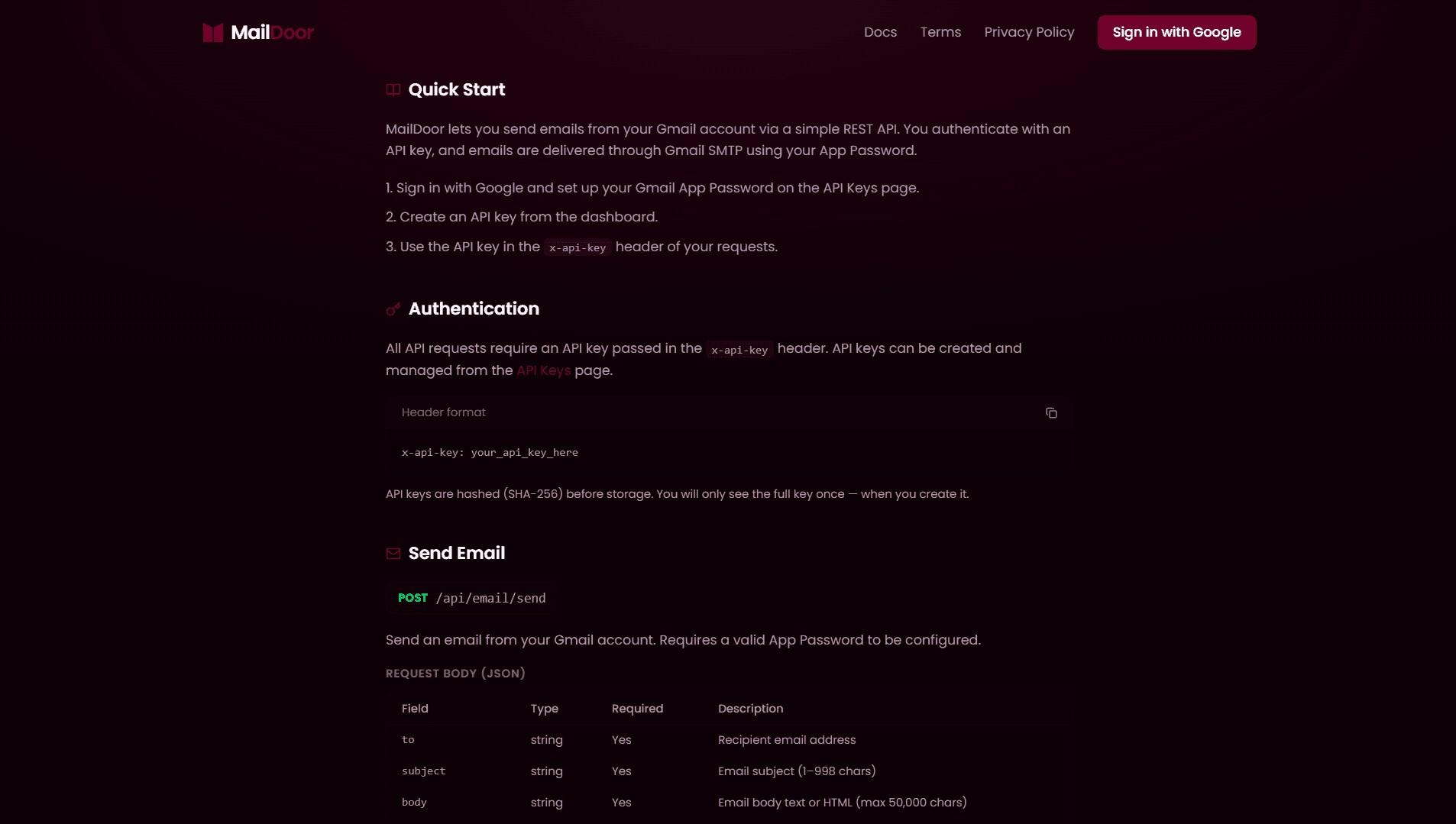Click the POST /api/email/send endpoint badge
Screen dimensions: 1456x824
coord(471,598)
